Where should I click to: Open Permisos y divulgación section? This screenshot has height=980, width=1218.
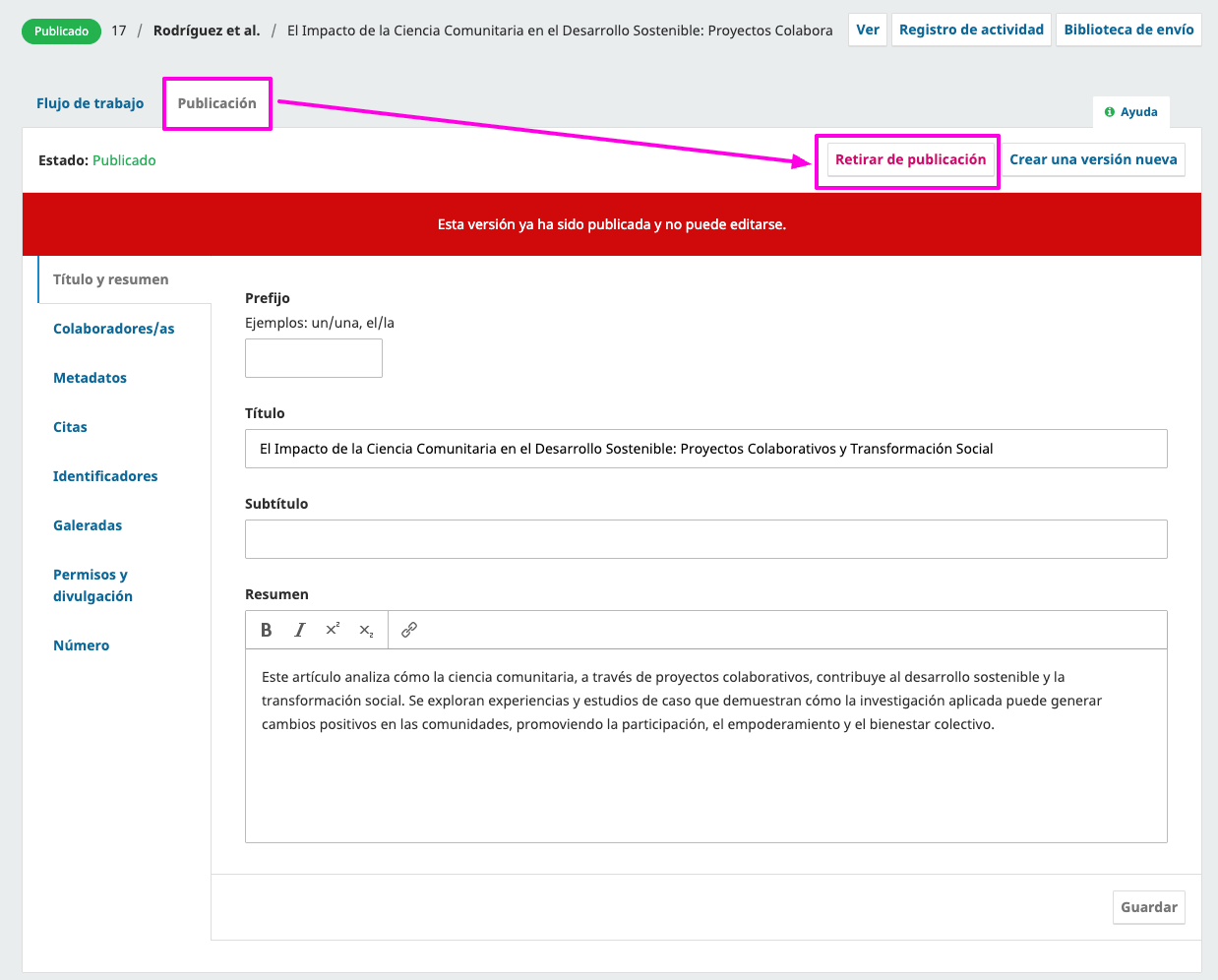(92, 585)
